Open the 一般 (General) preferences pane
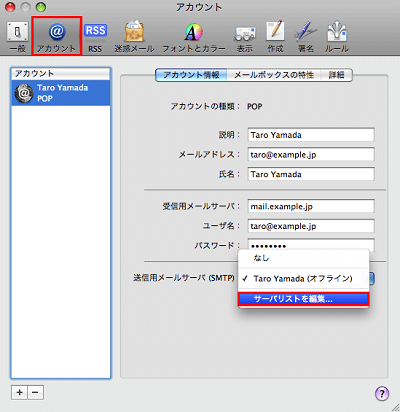 click(x=17, y=37)
